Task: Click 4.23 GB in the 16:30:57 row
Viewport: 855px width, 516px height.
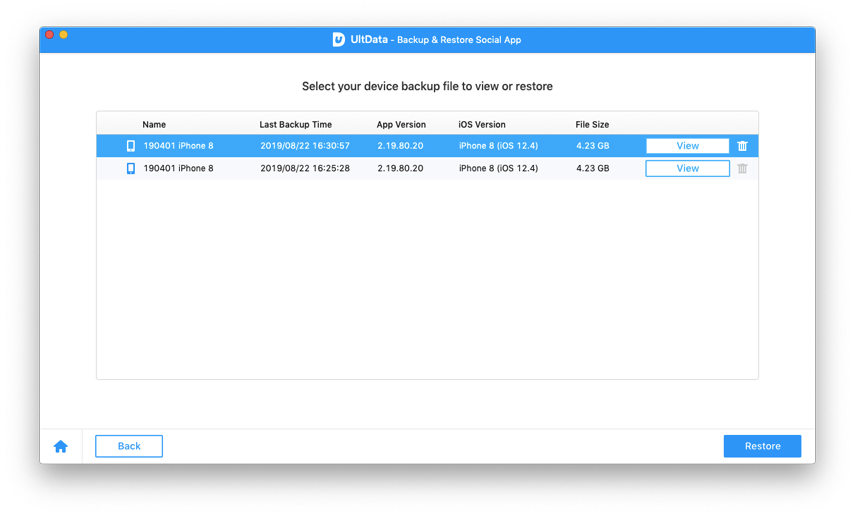Action: (x=593, y=146)
